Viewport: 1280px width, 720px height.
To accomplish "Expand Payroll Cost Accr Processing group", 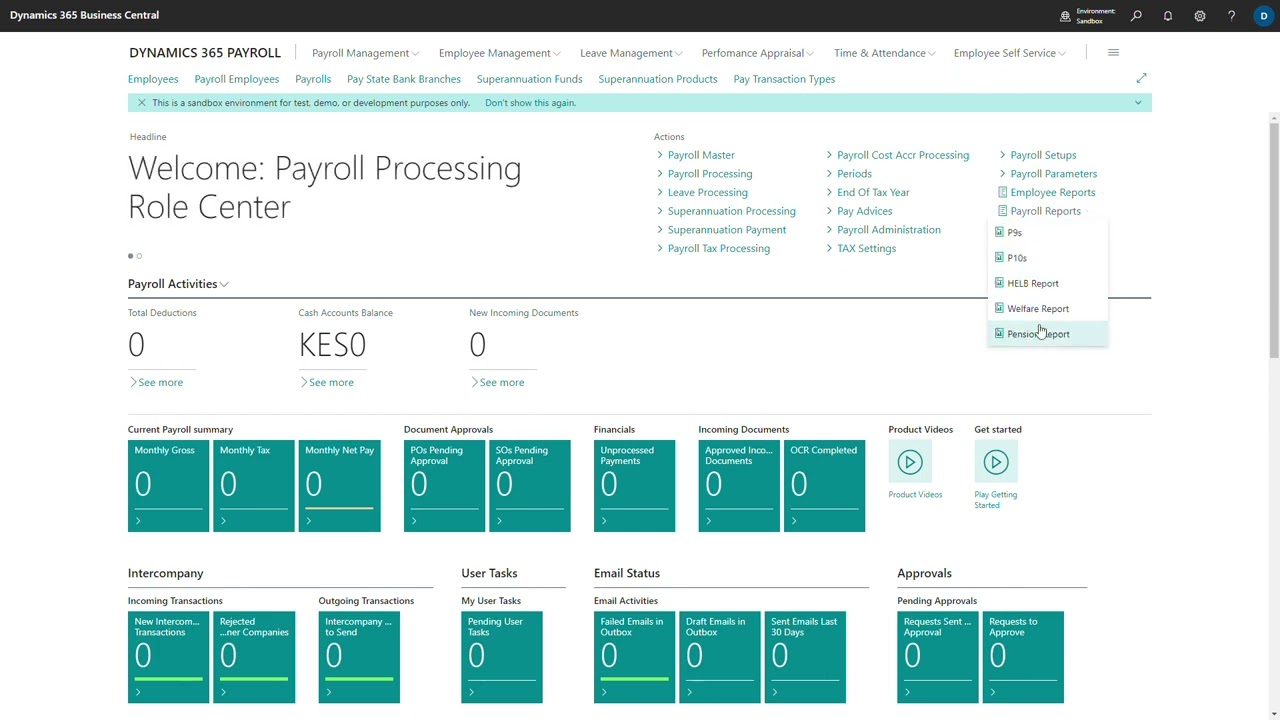I will (x=897, y=155).
